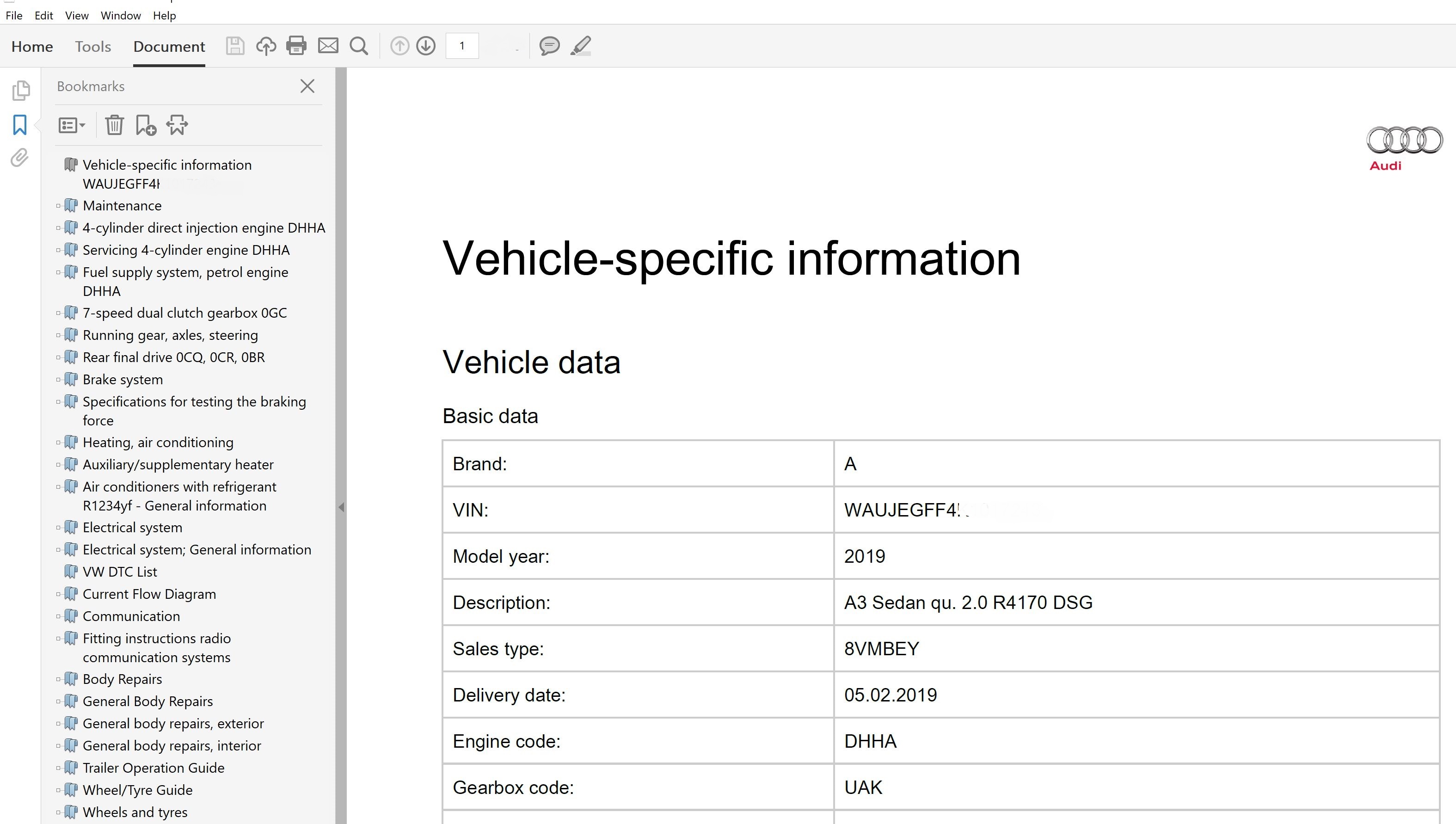Open the Tools tab

click(x=92, y=46)
